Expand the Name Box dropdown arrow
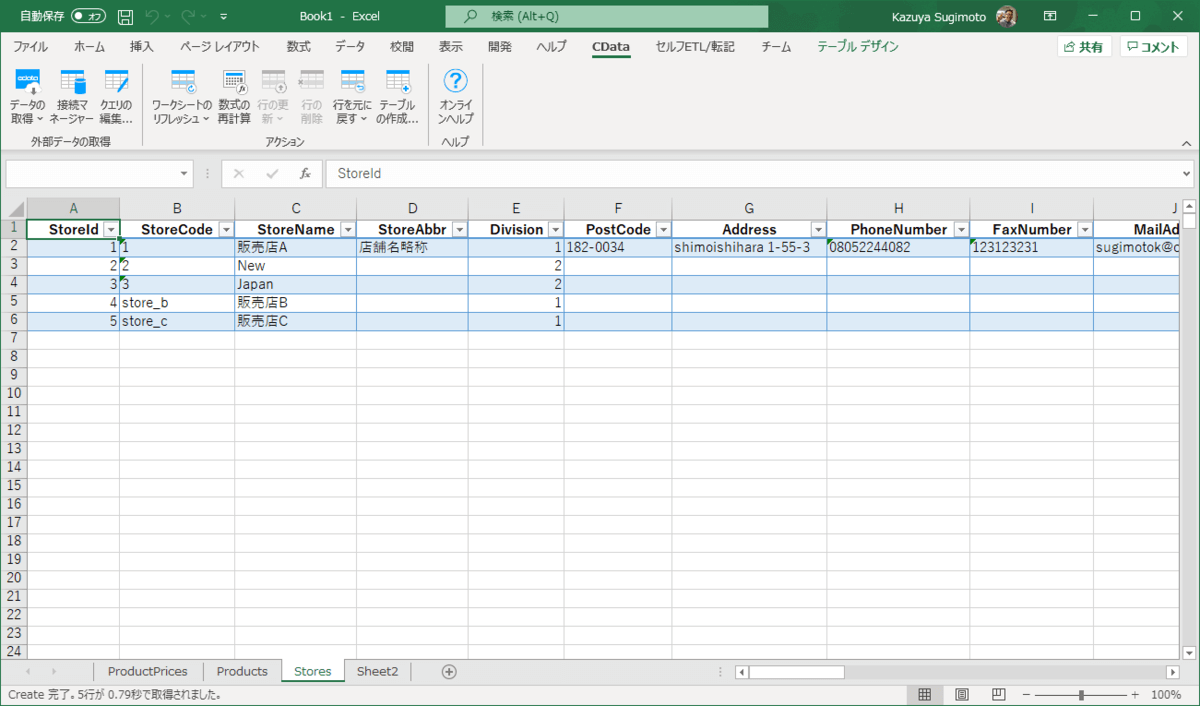The image size is (1200, 706). [x=184, y=173]
